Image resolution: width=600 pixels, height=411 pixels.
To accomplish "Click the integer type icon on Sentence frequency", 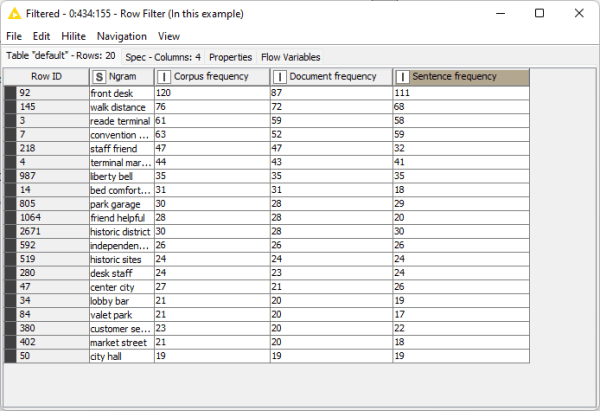I will pyautogui.click(x=402, y=77).
